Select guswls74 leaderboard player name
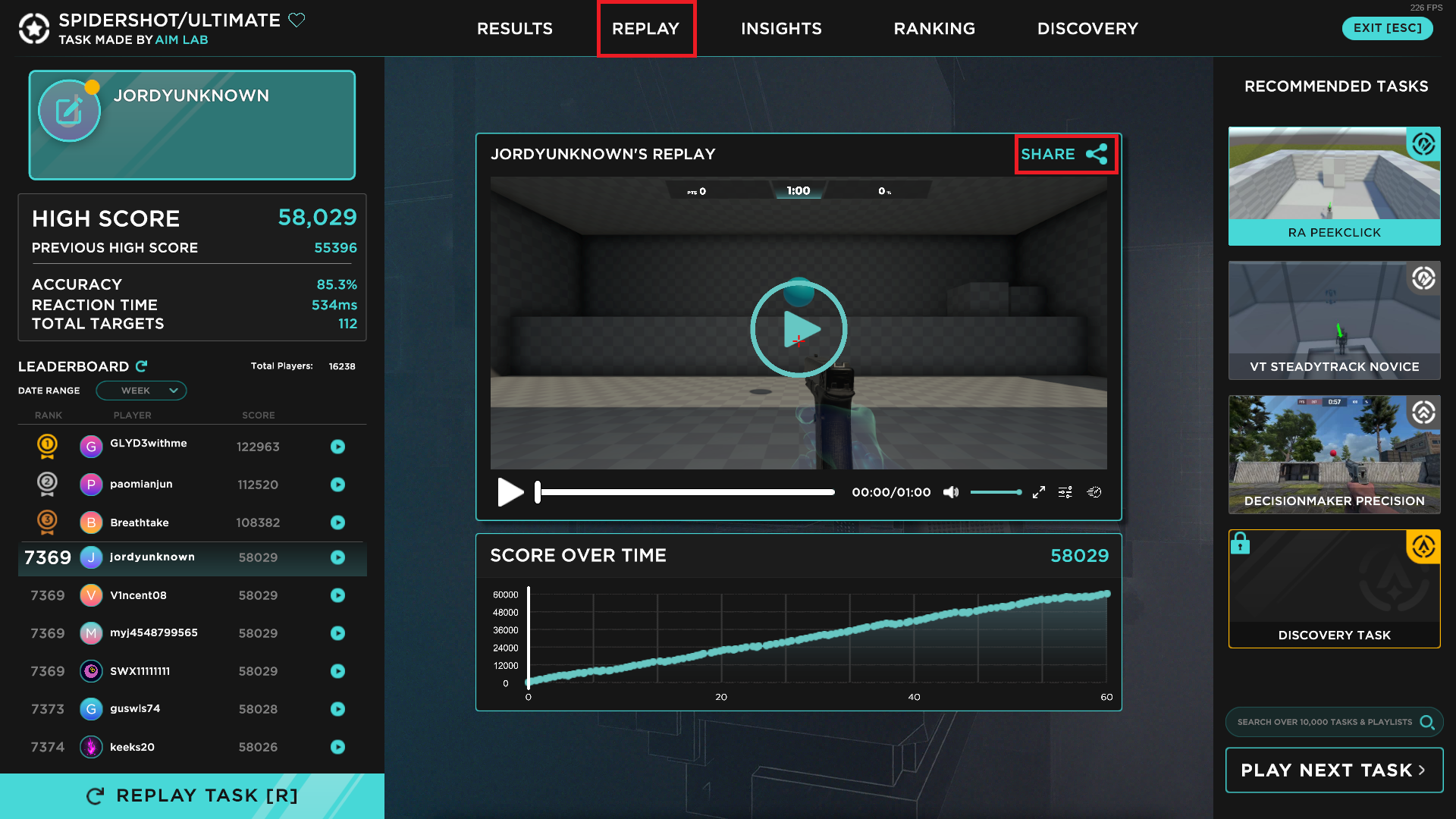 [135, 709]
